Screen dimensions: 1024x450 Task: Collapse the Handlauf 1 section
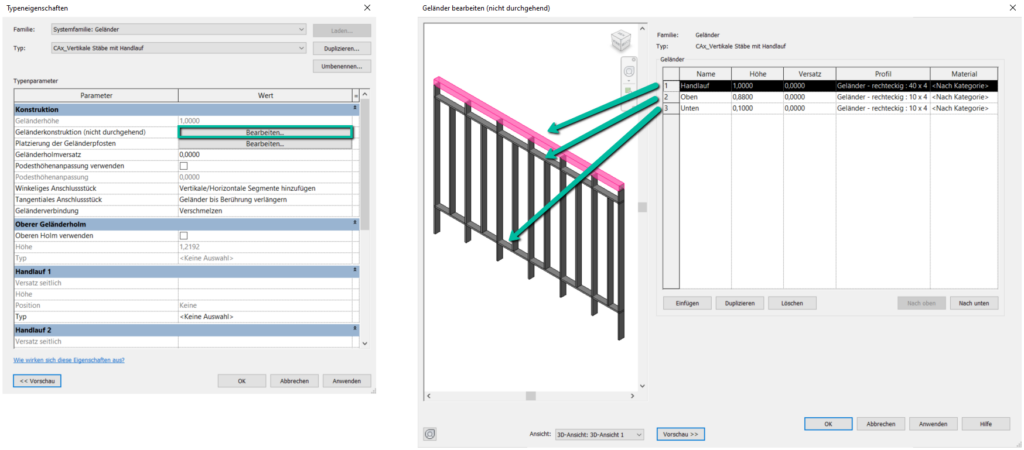355,270
